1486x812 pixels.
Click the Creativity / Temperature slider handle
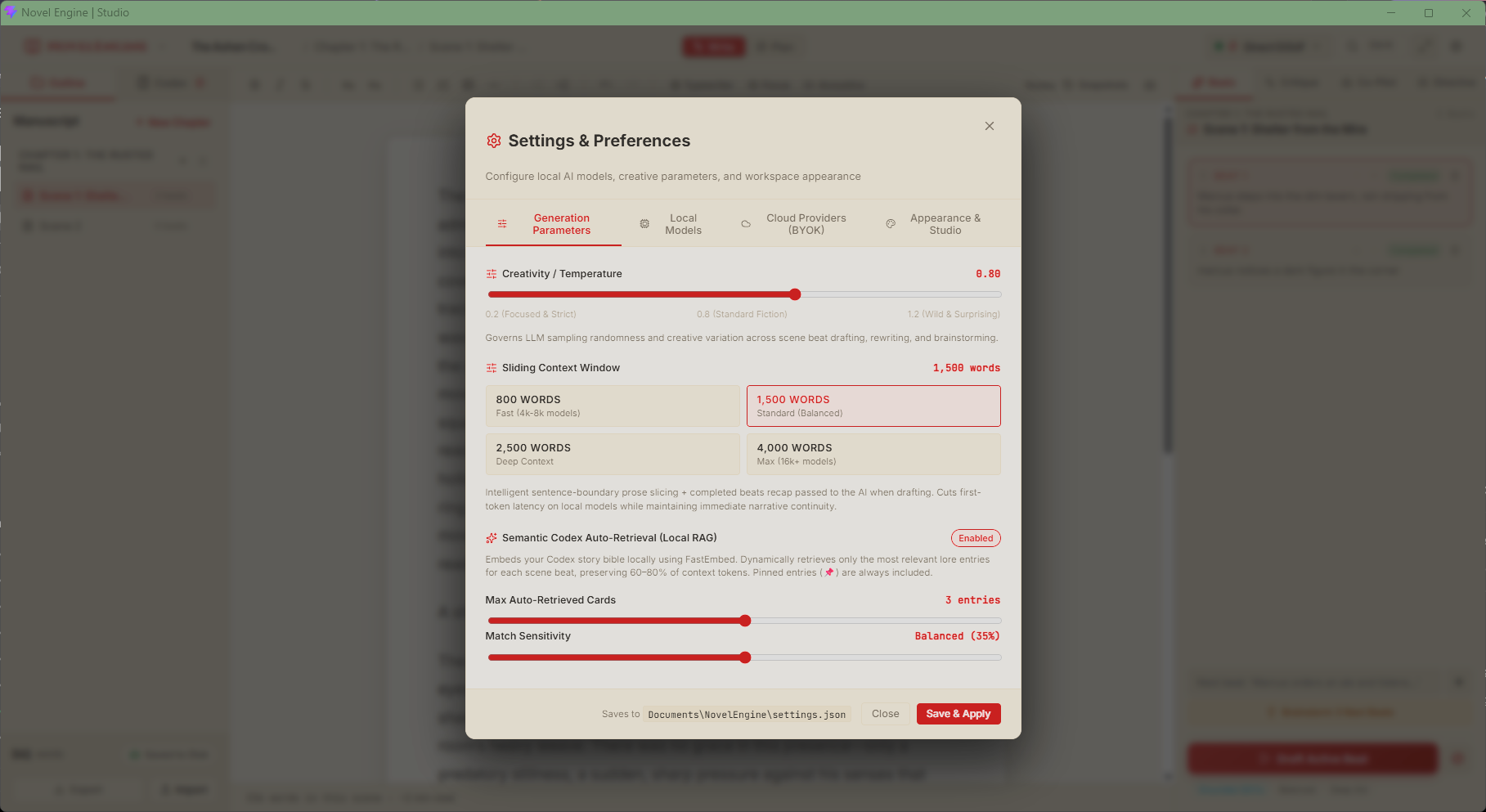[795, 294]
